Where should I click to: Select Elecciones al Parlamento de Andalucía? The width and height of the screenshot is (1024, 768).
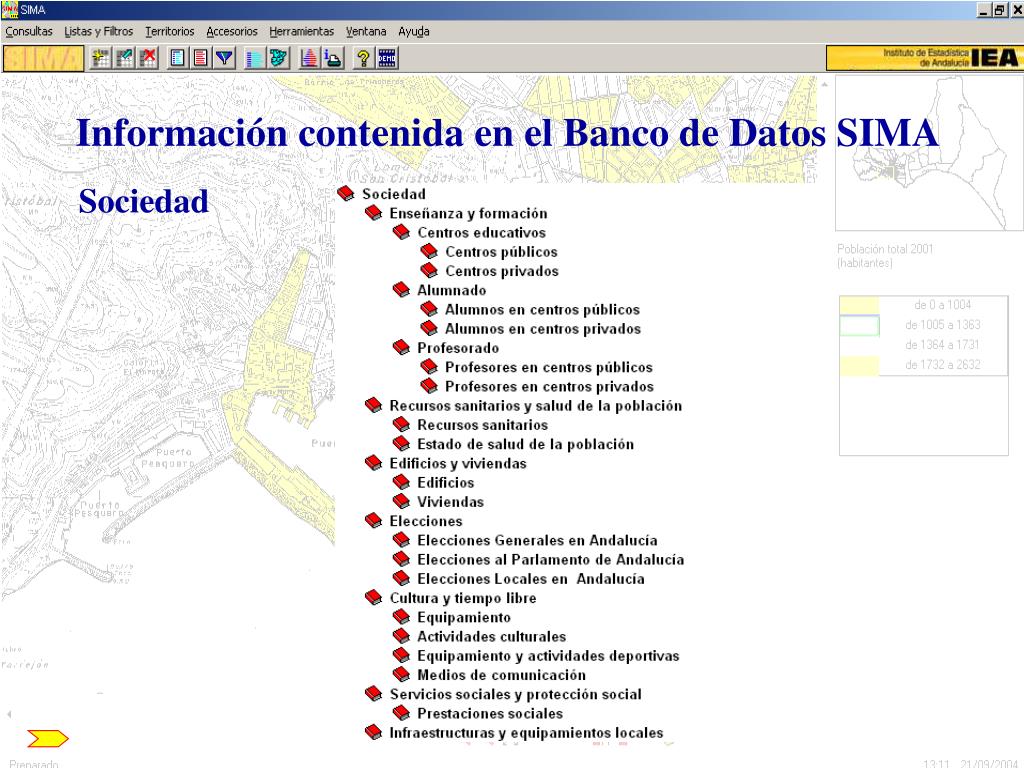pos(551,560)
